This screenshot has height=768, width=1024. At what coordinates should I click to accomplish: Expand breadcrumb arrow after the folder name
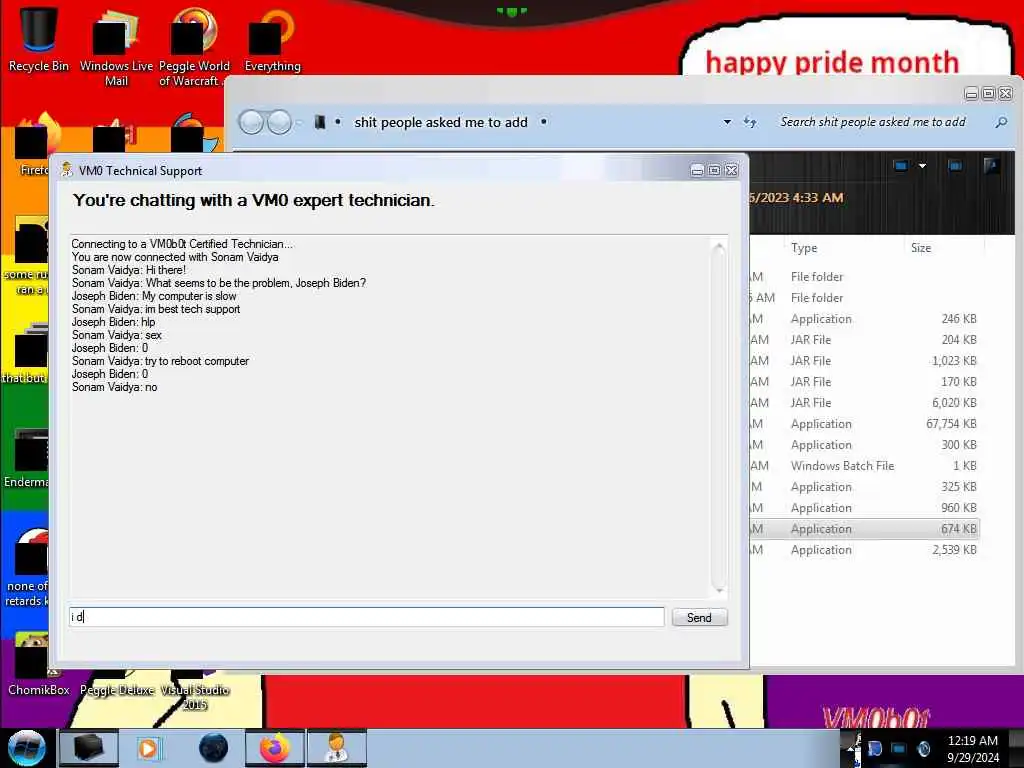tap(543, 122)
